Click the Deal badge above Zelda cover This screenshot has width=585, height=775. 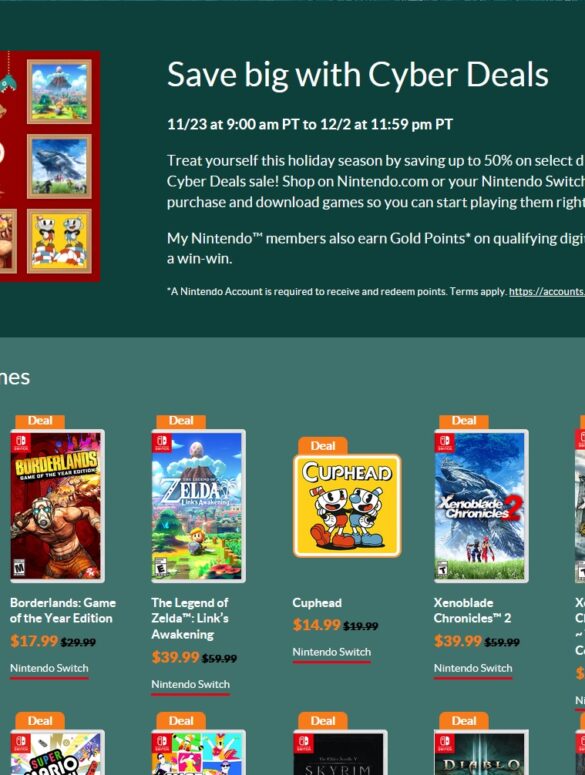coord(181,421)
